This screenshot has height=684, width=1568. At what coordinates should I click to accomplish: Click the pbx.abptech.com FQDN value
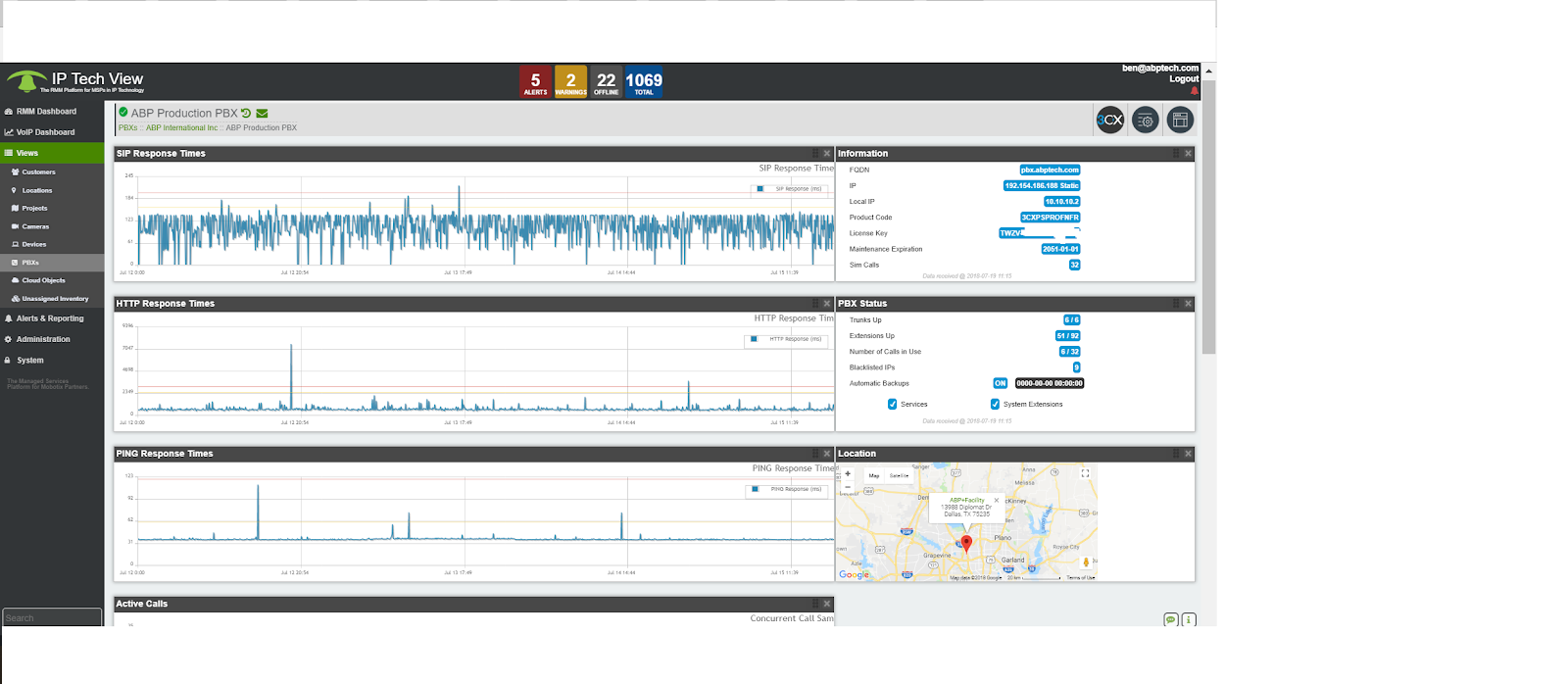pos(1050,170)
